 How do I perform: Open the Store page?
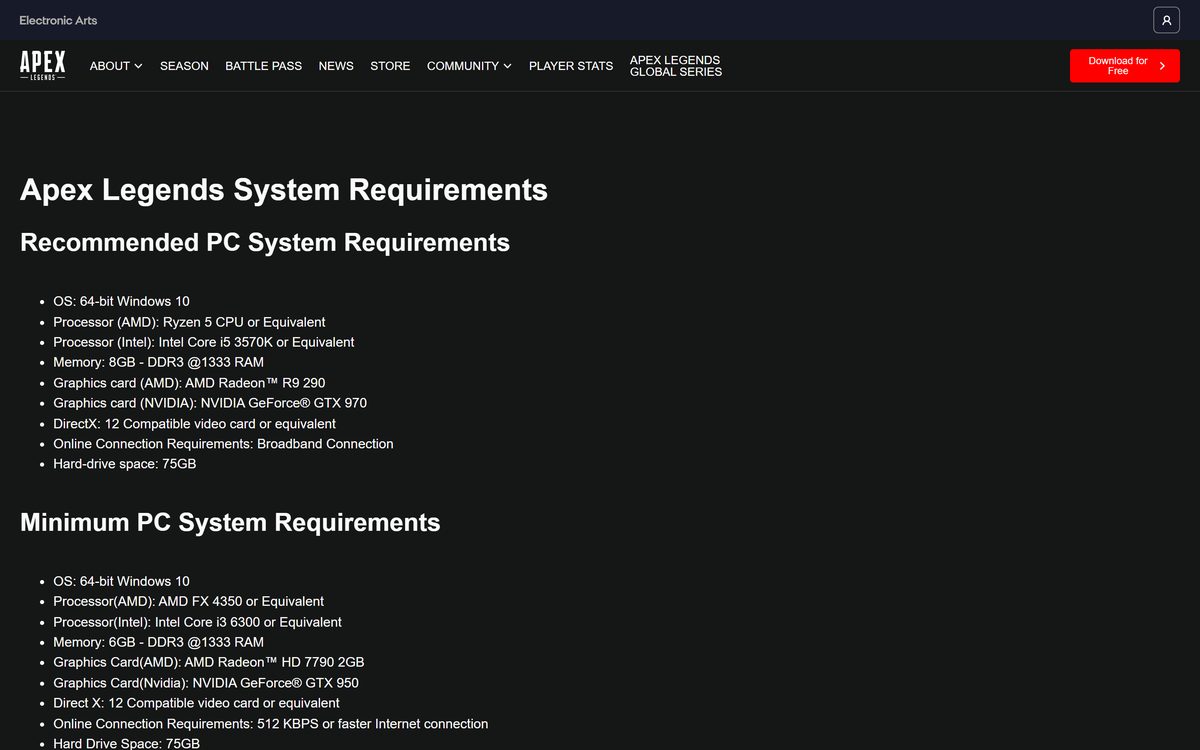click(390, 66)
